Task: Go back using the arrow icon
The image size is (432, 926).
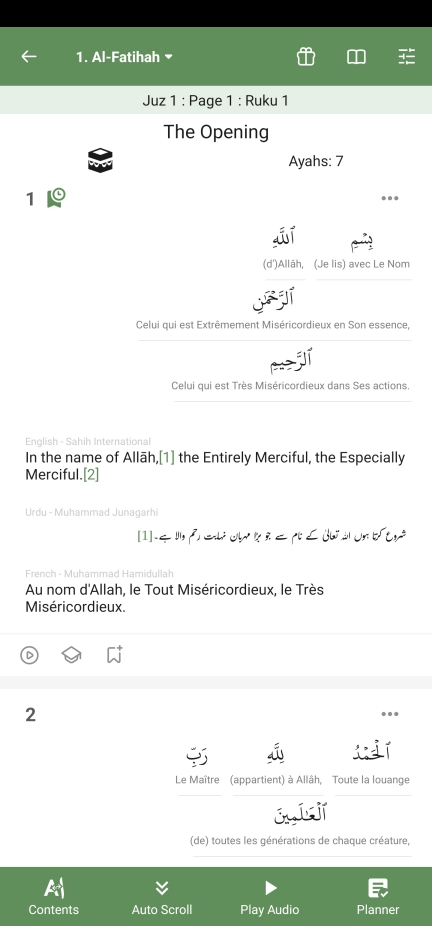Action: click(x=29, y=57)
